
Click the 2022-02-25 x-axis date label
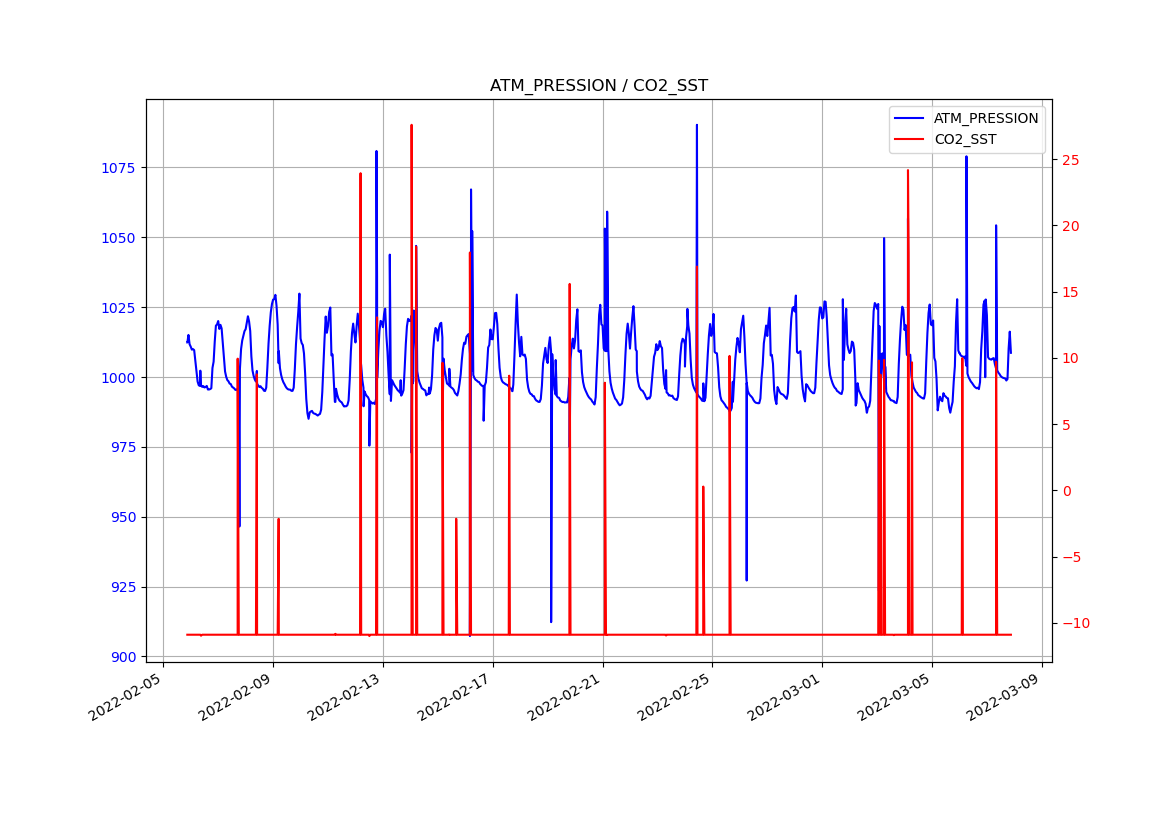coord(676,696)
